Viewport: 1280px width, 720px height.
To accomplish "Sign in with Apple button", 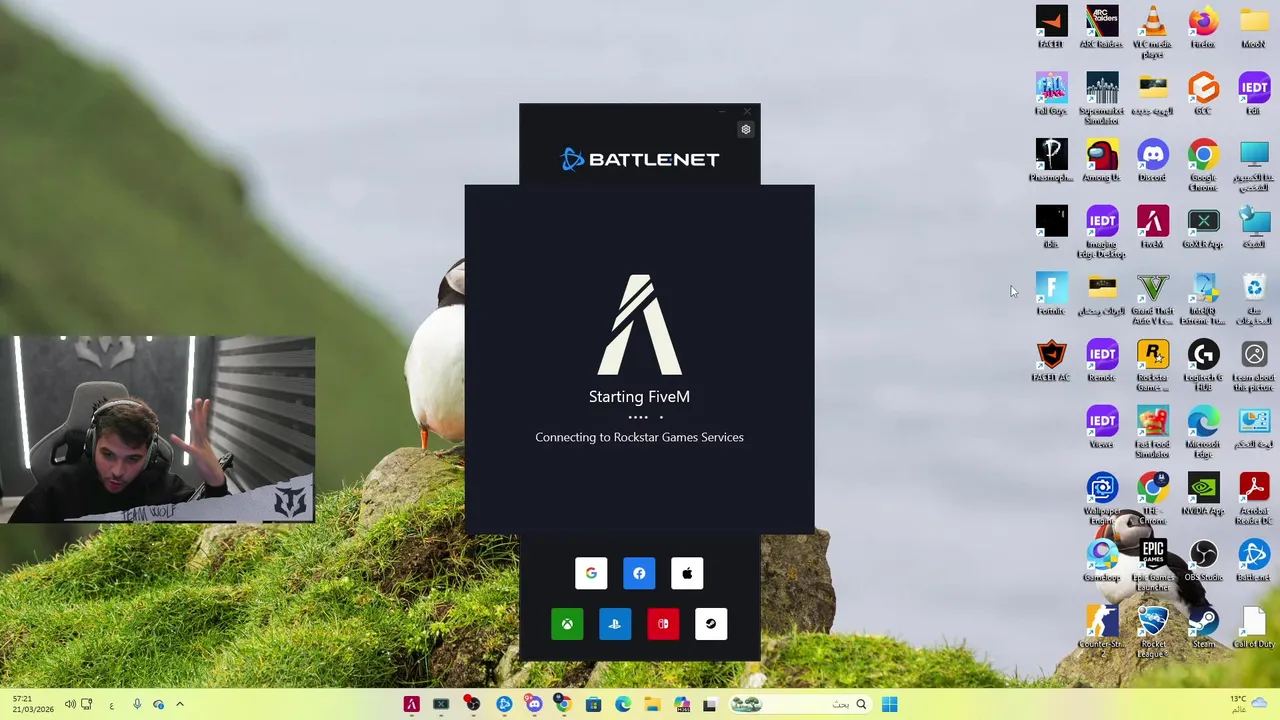I will tap(687, 573).
